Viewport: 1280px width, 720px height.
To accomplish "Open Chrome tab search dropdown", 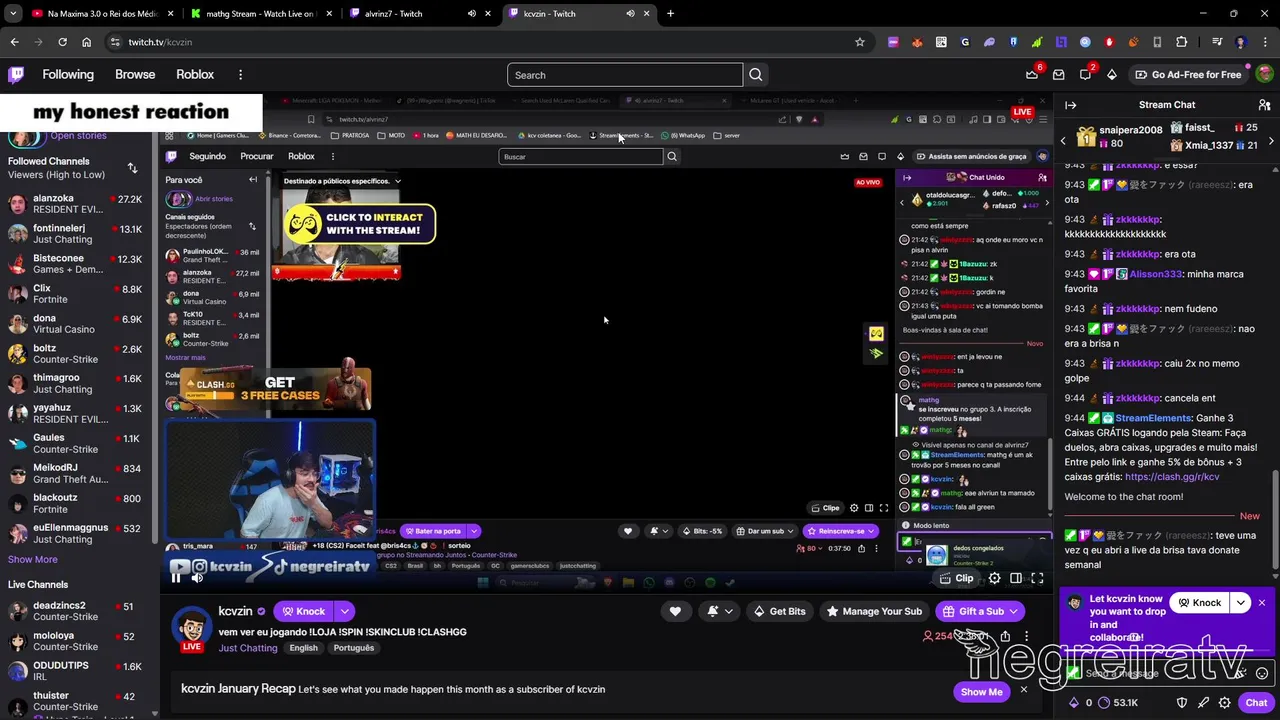I will tap(13, 14).
